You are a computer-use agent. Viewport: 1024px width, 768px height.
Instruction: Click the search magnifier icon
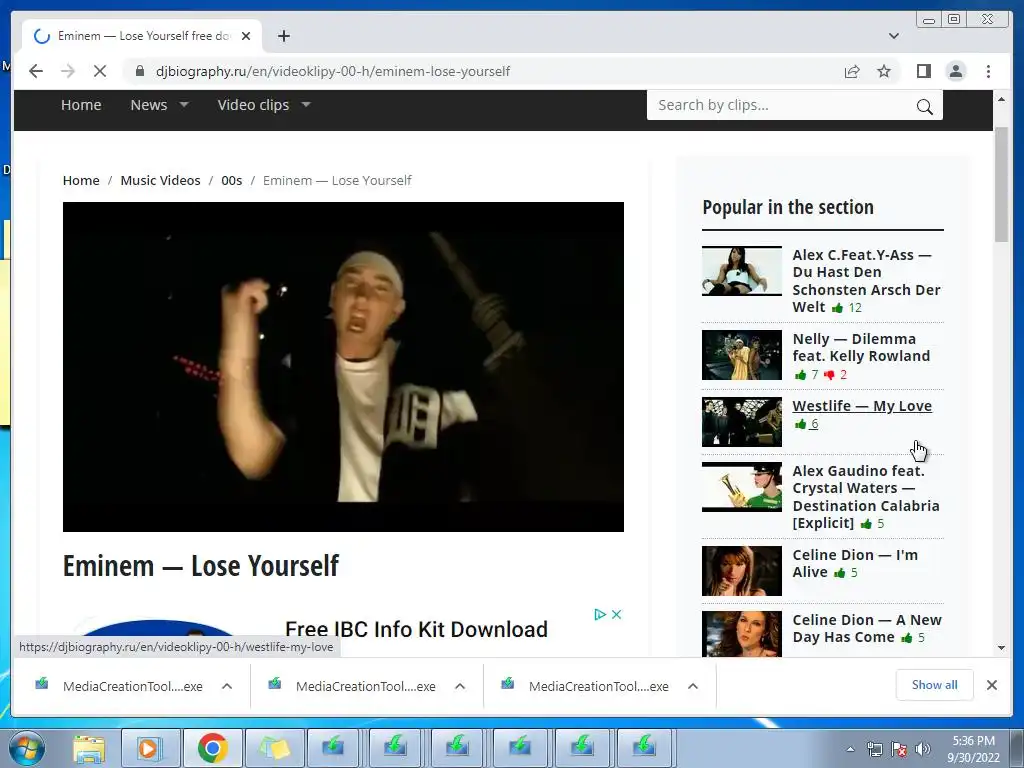point(925,106)
